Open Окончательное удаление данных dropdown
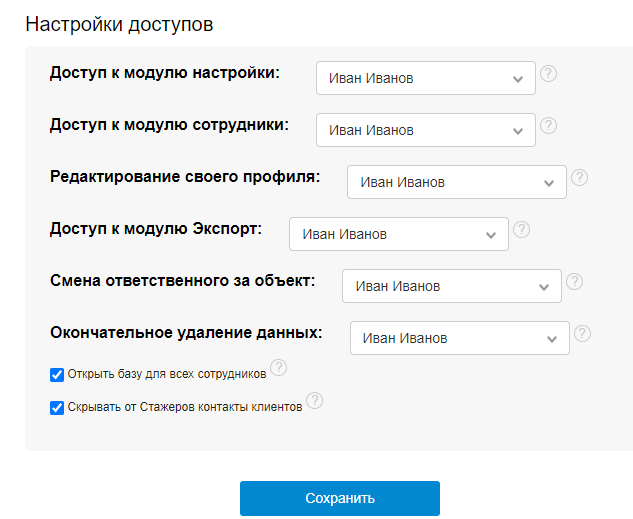633x519 pixels. click(x=459, y=338)
